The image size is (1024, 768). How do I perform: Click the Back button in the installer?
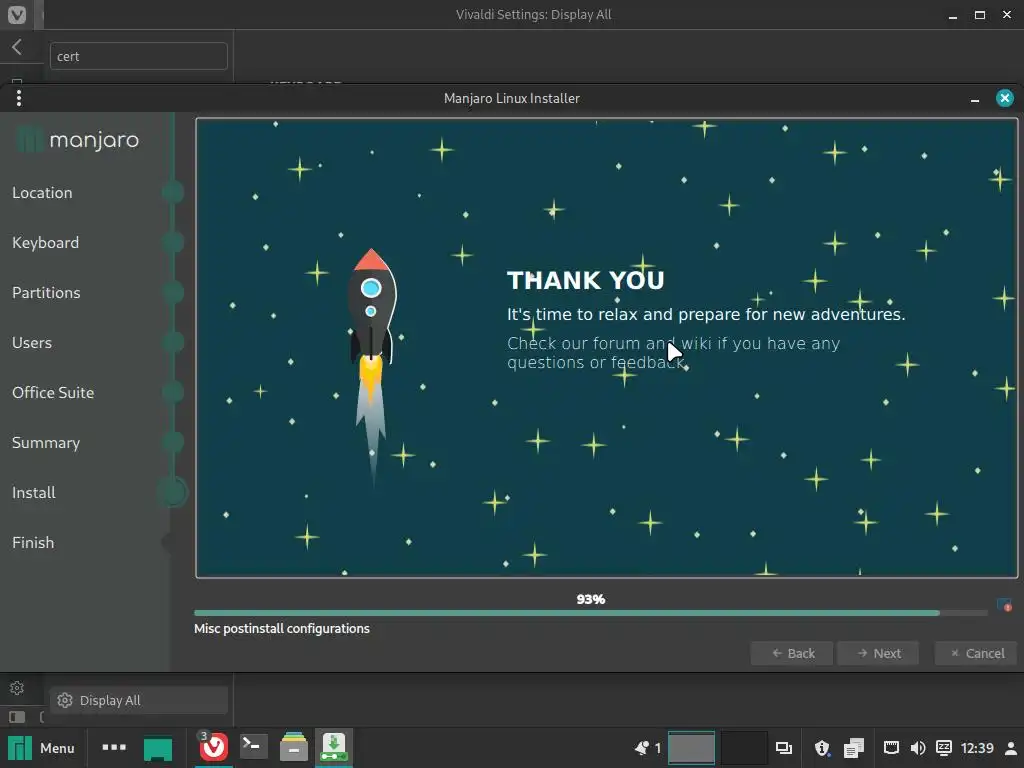(x=792, y=653)
